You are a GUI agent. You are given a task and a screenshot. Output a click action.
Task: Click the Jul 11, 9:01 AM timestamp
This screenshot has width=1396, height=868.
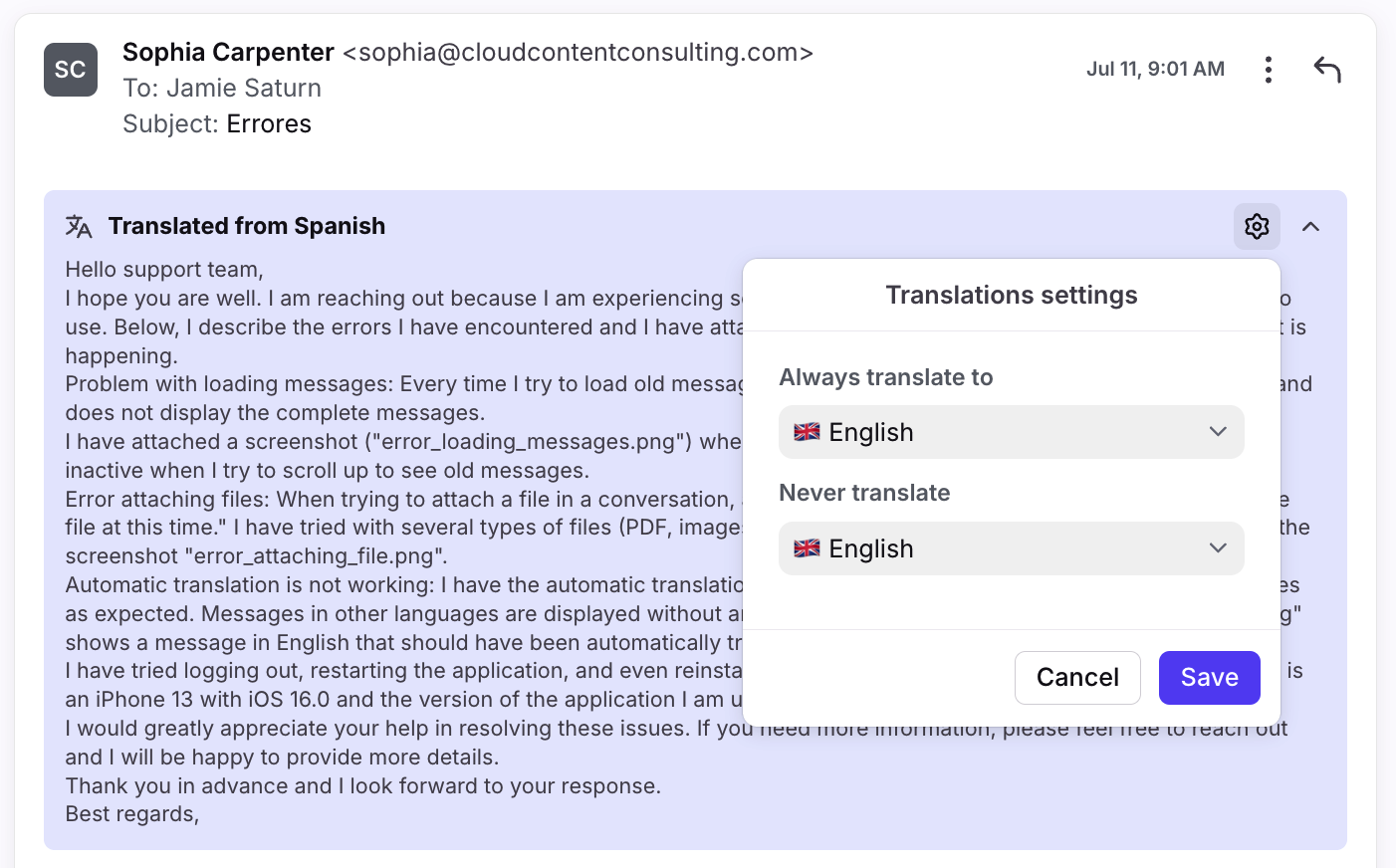click(1155, 69)
